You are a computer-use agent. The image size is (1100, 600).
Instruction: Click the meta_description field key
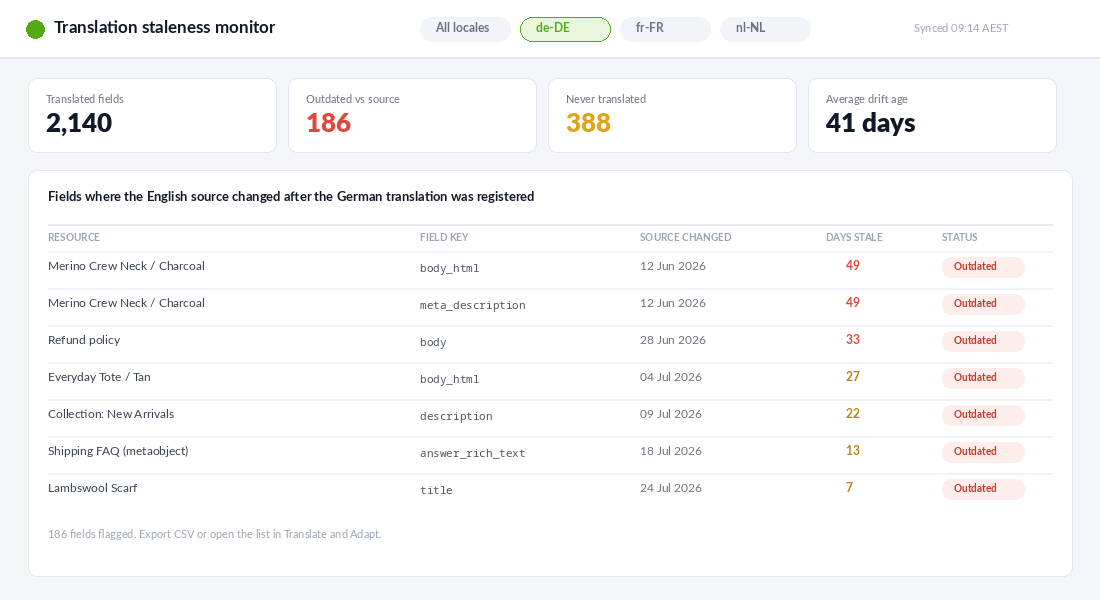(473, 305)
